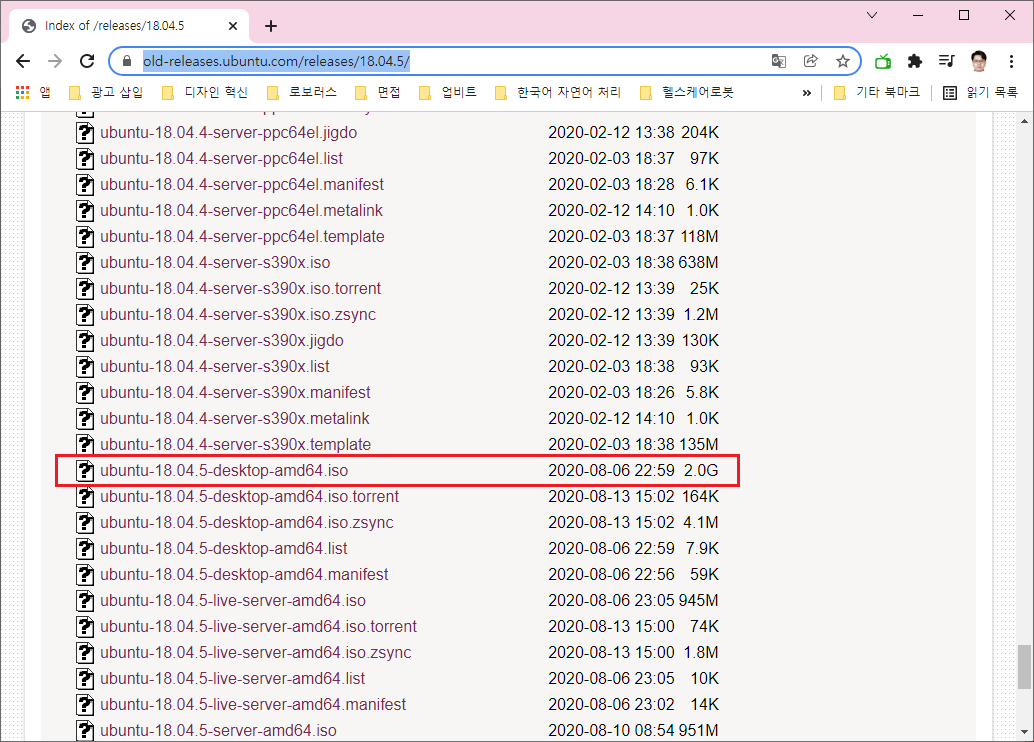
Task: Click the lock icon in address bar
Action: (x=127, y=61)
